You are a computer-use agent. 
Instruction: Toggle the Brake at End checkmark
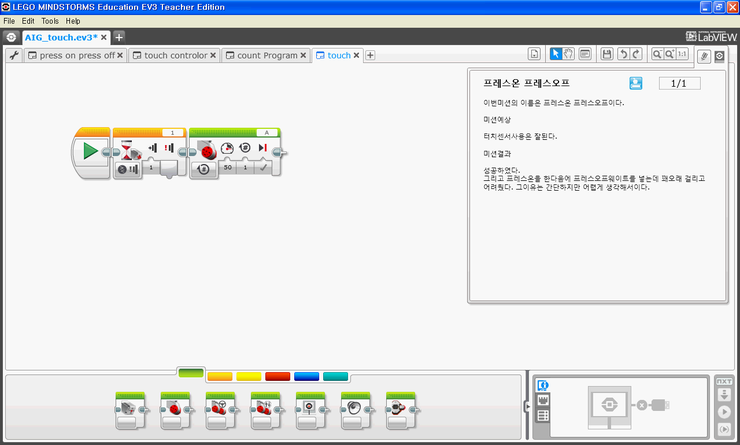pyautogui.click(x=263, y=170)
